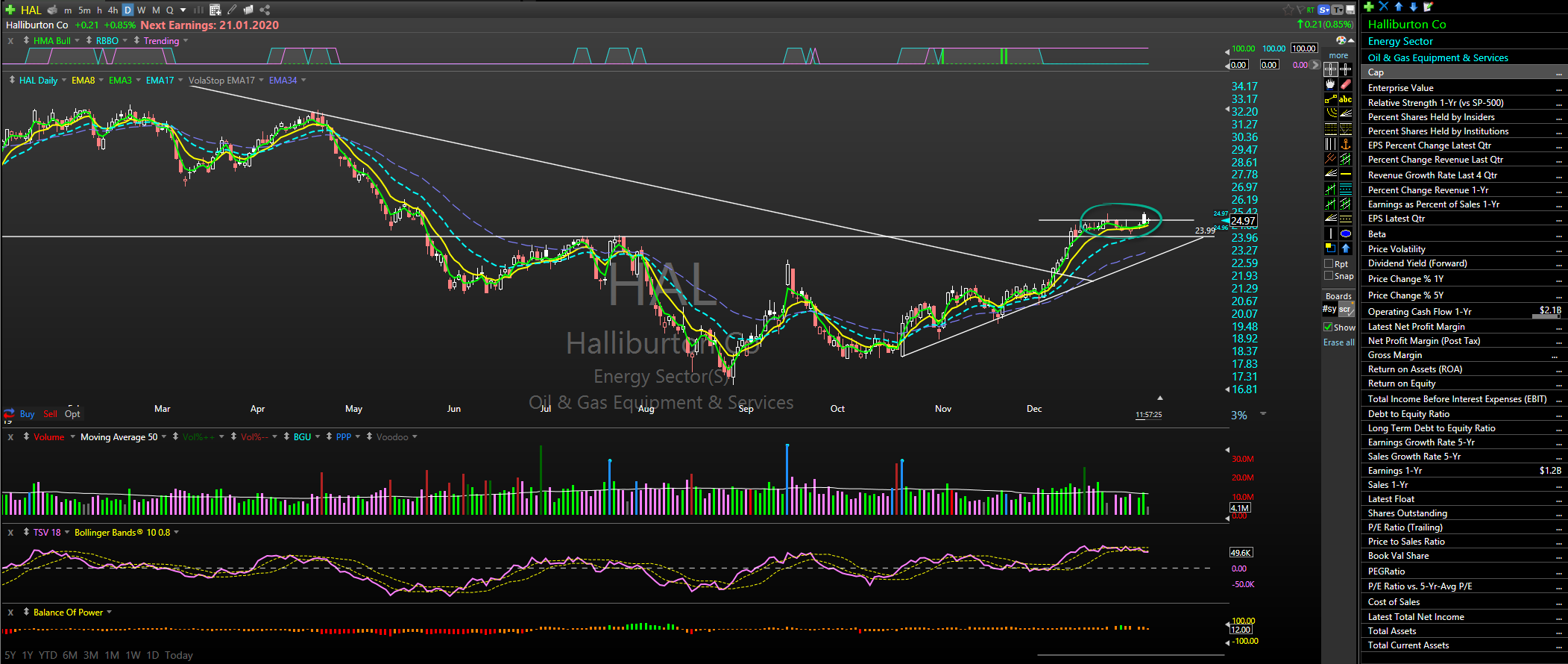
Task: Open the RBBO indicator dropdown
Action: pyautogui.click(x=125, y=41)
